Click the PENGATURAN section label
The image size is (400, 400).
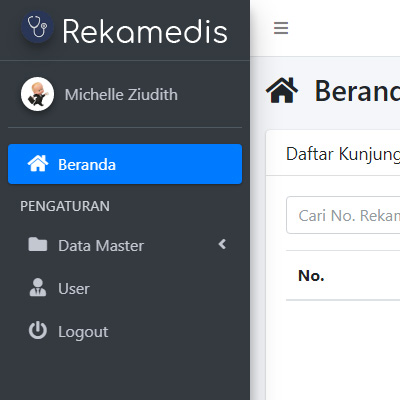click(65, 206)
